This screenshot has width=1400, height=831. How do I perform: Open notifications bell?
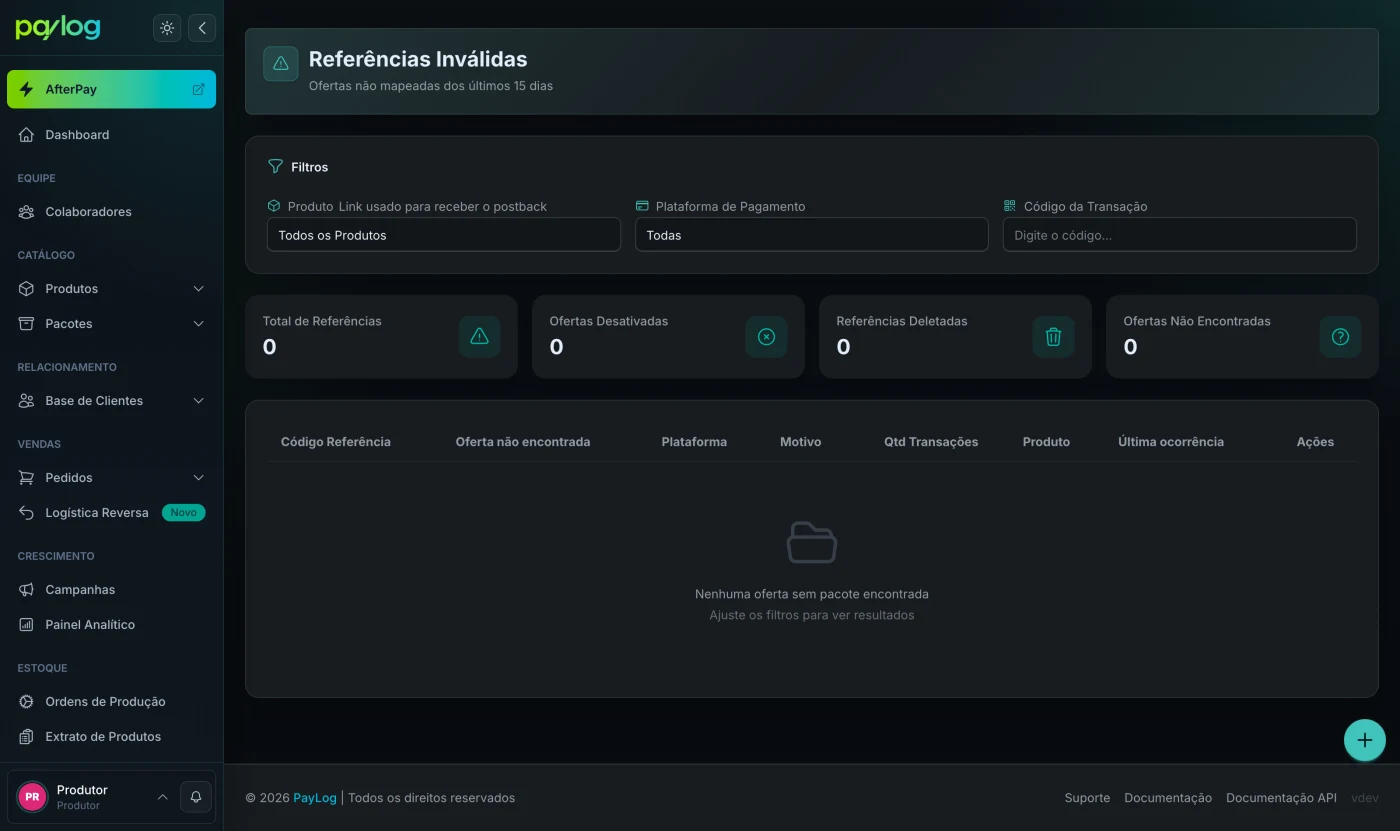pyautogui.click(x=196, y=797)
